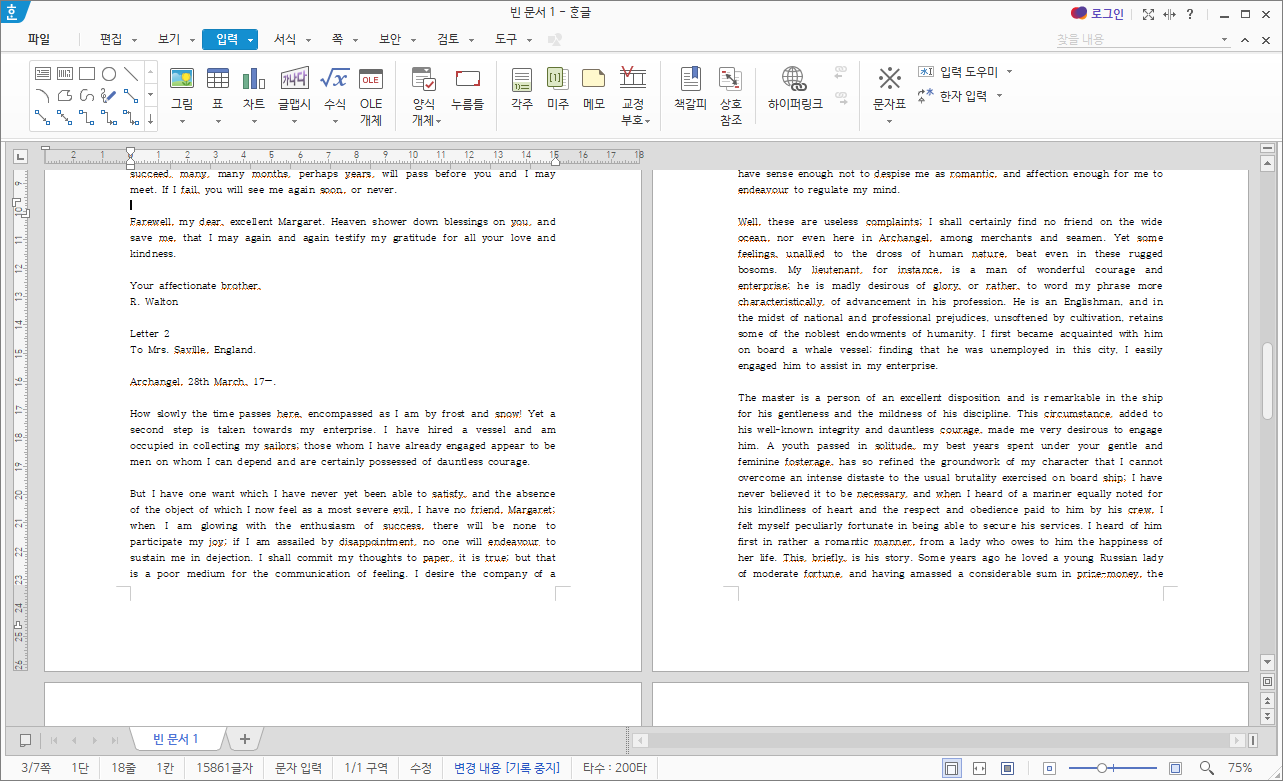Click the horizontal scrollbar track
The width and height of the screenshot is (1283, 781).
pyautogui.click(x=940, y=740)
